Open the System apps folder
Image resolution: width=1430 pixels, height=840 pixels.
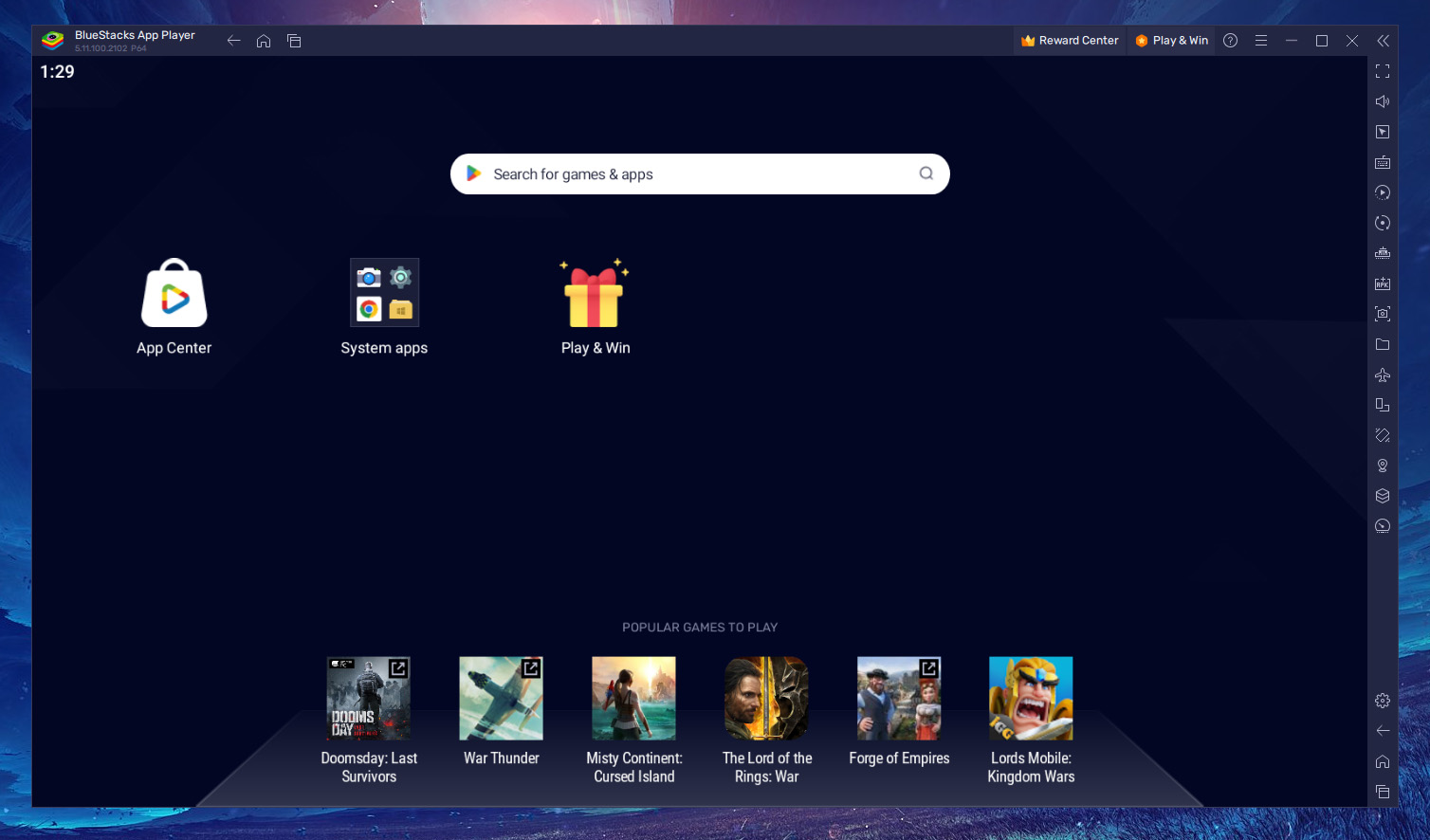(x=384, y=293)
